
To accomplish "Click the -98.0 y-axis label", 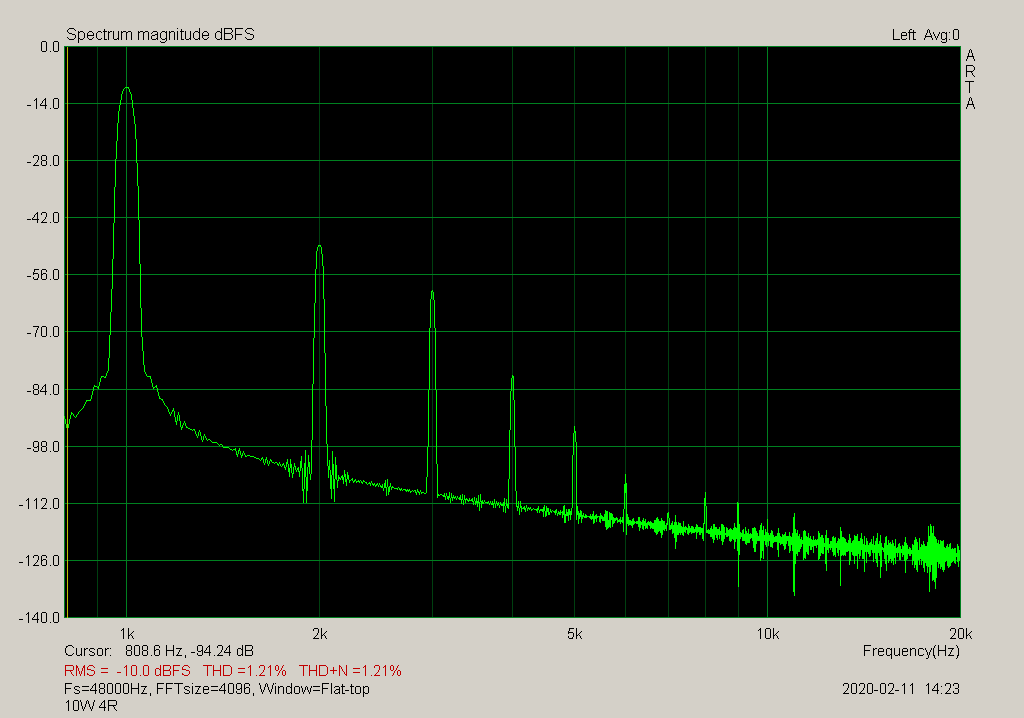I will [43, 447].
